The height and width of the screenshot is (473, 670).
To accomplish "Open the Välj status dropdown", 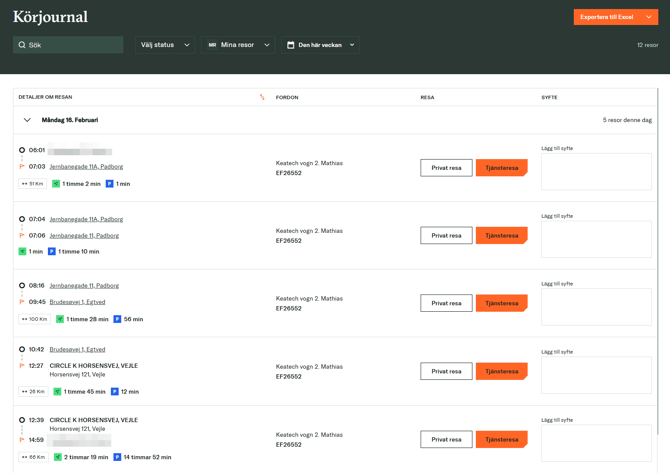I will coord(165,45).
